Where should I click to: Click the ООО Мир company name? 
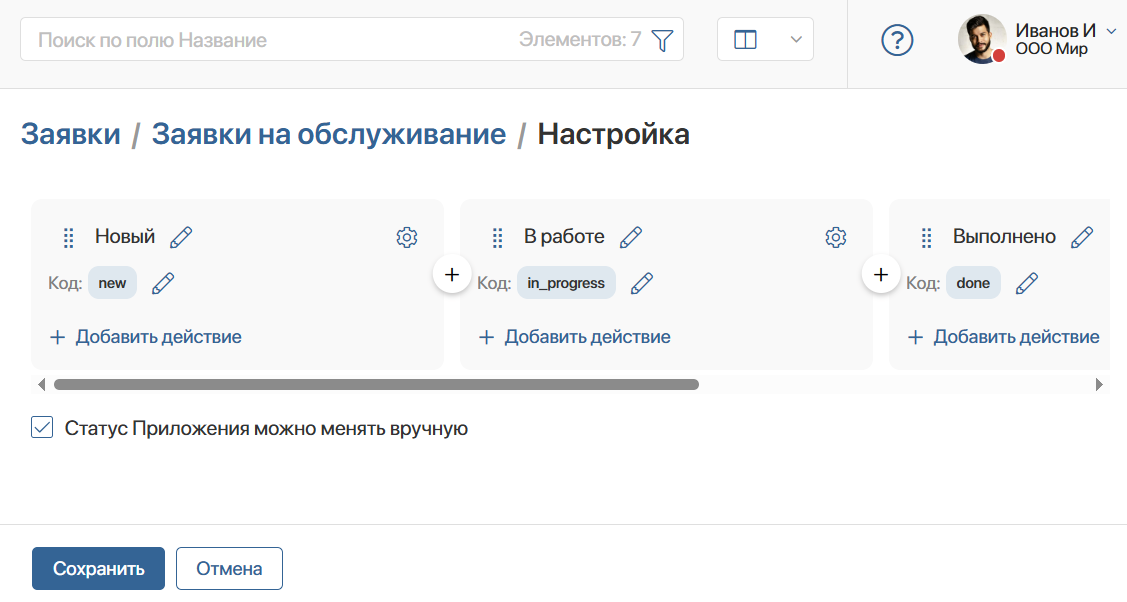click(x=1052, y=49)
